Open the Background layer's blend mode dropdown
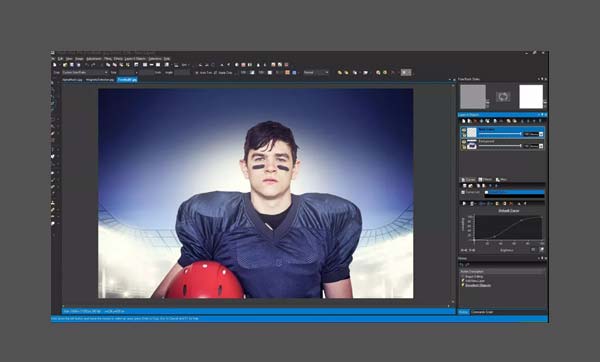The width and height of the screenshot is (600, 362). click(x=541, y=146)
